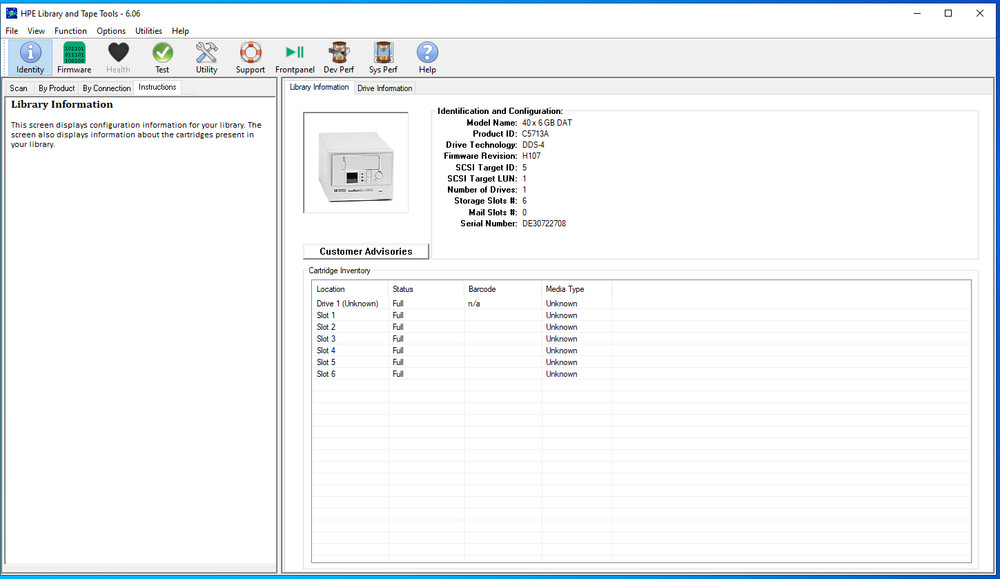Click the firmware revision H107 value
Viewport: 1000px width, 579px height.
(x=531, y=156)
